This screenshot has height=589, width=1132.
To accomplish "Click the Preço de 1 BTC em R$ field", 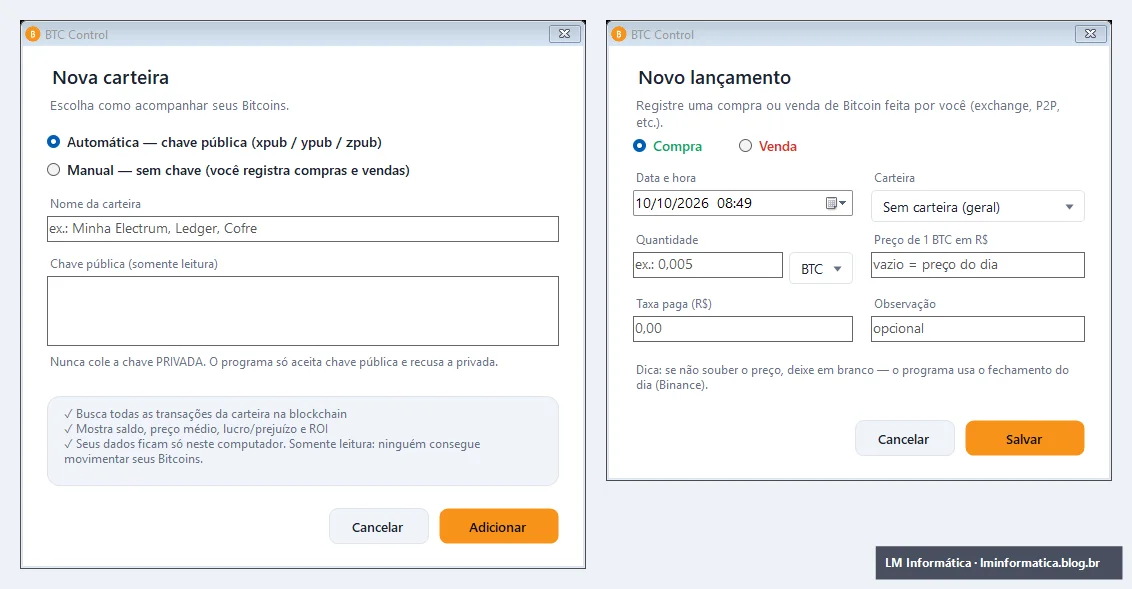I will 978,265.
